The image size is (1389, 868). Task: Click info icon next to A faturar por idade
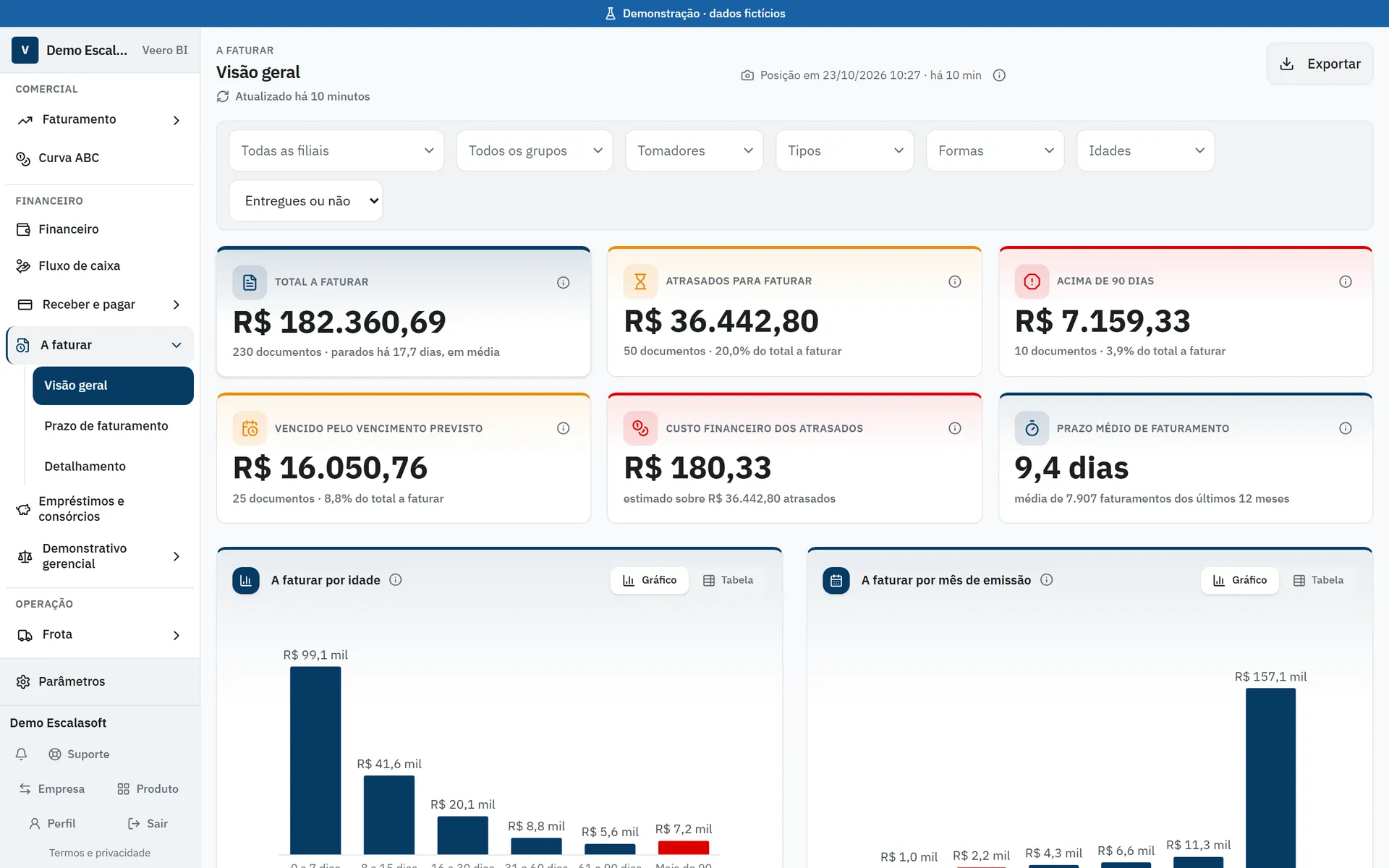(395, 579)
